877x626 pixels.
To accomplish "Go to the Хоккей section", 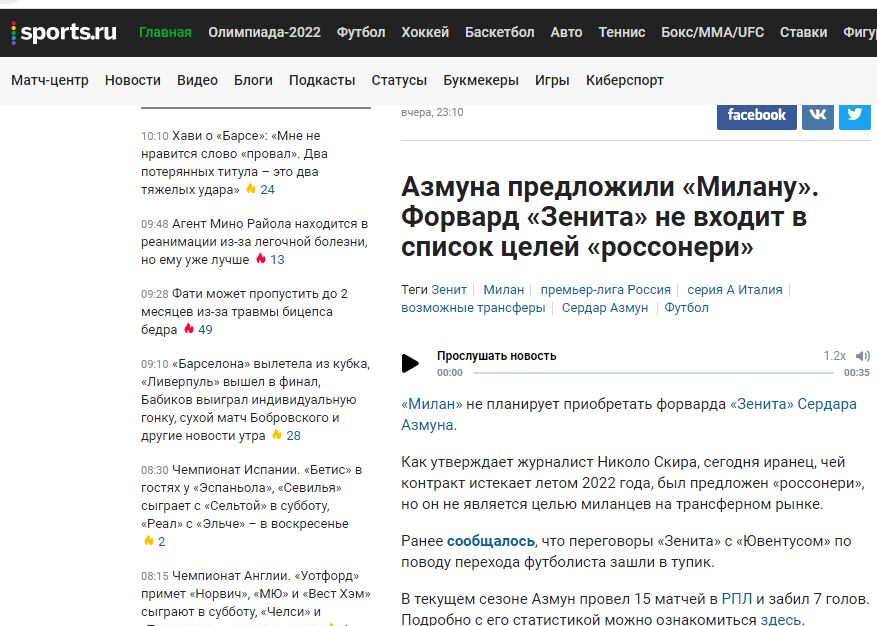I will [x=425, y=32].
